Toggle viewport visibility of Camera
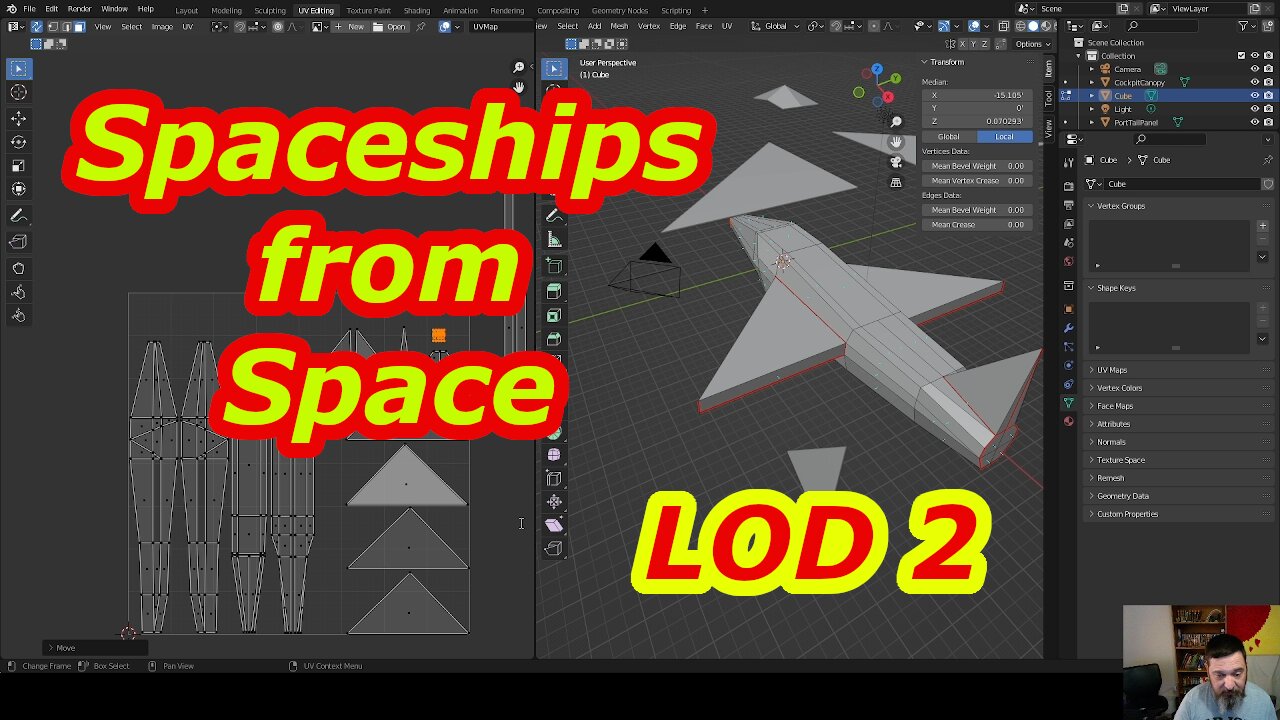This screenshot has width=1280, height=720. pyautogui.click(x=1255, y=69)
